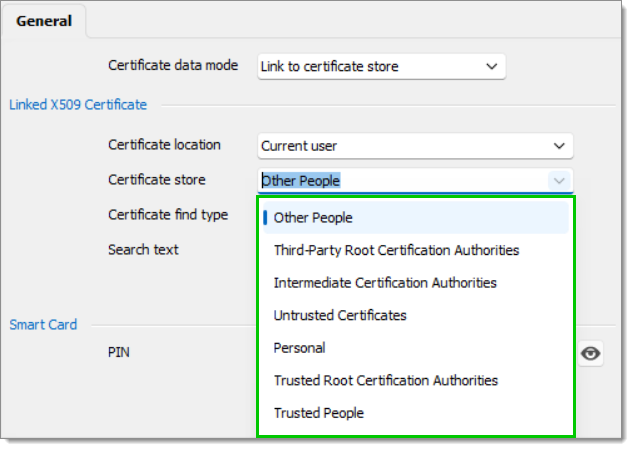Image resolution: width=632 pixels, height=449 pixels.
Task: Choose Third-Party Root Certification Authorities
Action: click(416, 250)
